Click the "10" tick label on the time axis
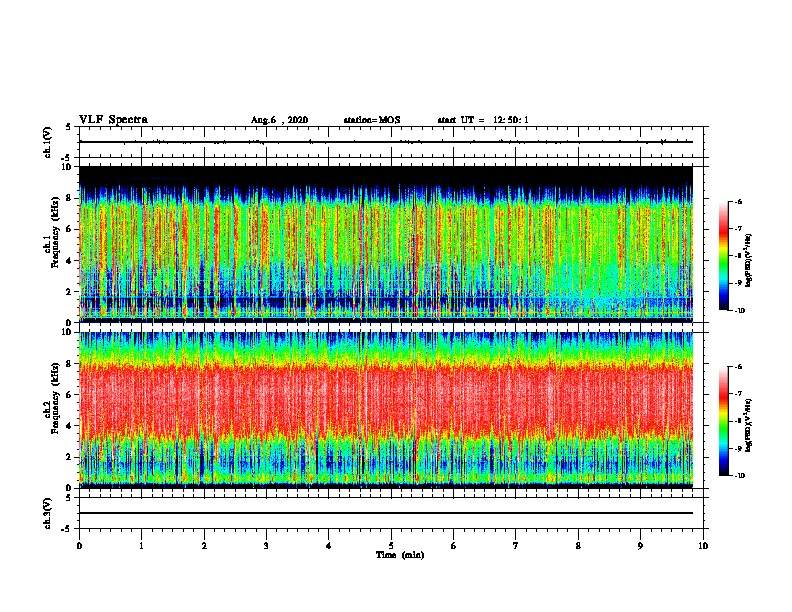This screenshot has width=792, height=612. (703, 546)
